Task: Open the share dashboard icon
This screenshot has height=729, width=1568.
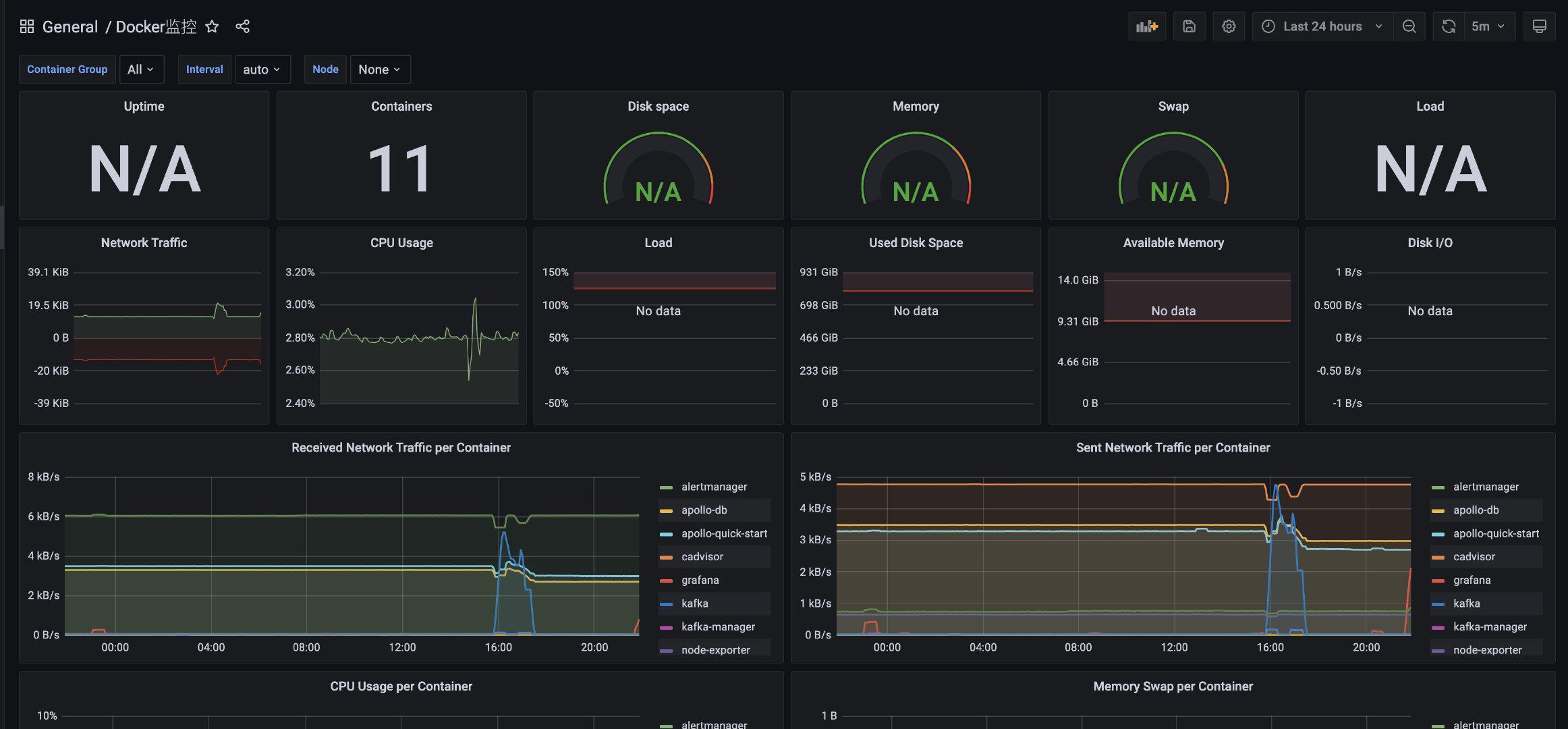Action: tap(243, 26)
